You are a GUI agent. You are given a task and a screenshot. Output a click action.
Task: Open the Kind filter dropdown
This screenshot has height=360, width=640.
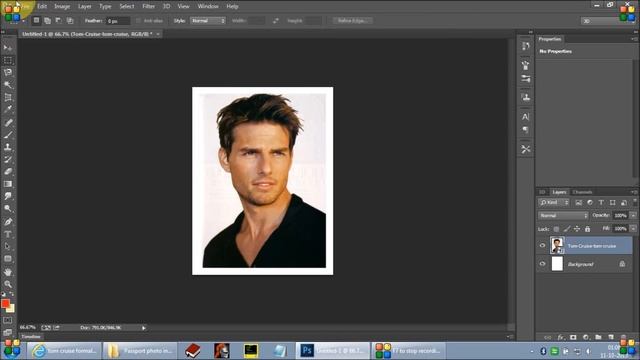point(553,202)
